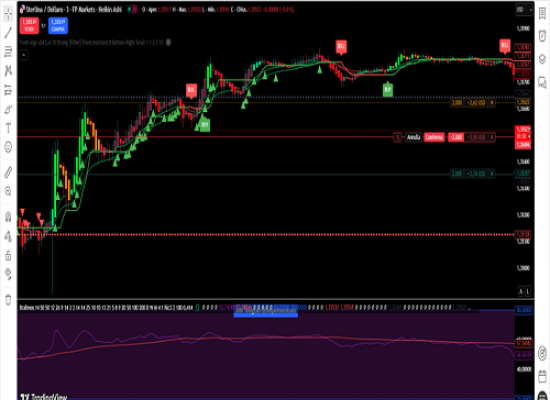Open the alerts alarm clock panel
Viewport: 550px width, 400px height.
[x=542, y=36]
